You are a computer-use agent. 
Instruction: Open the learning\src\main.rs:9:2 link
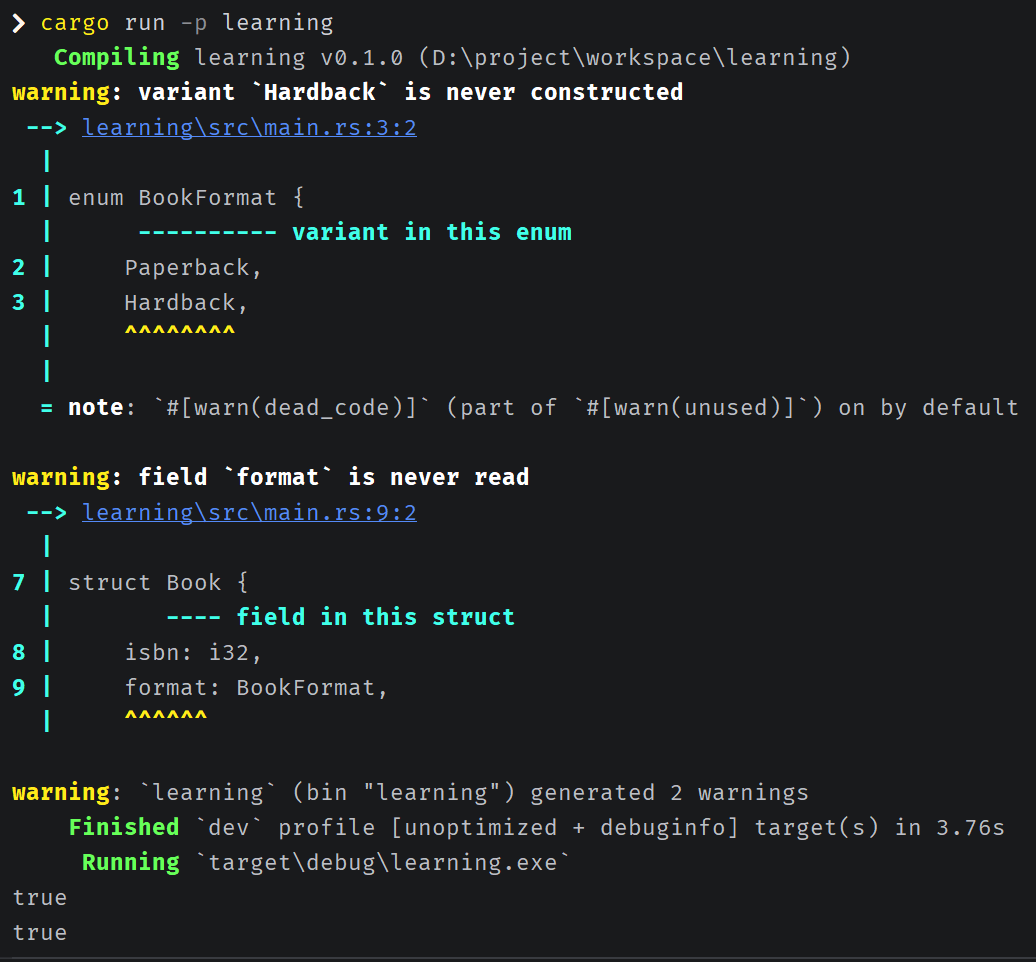(x=249, y=513)
